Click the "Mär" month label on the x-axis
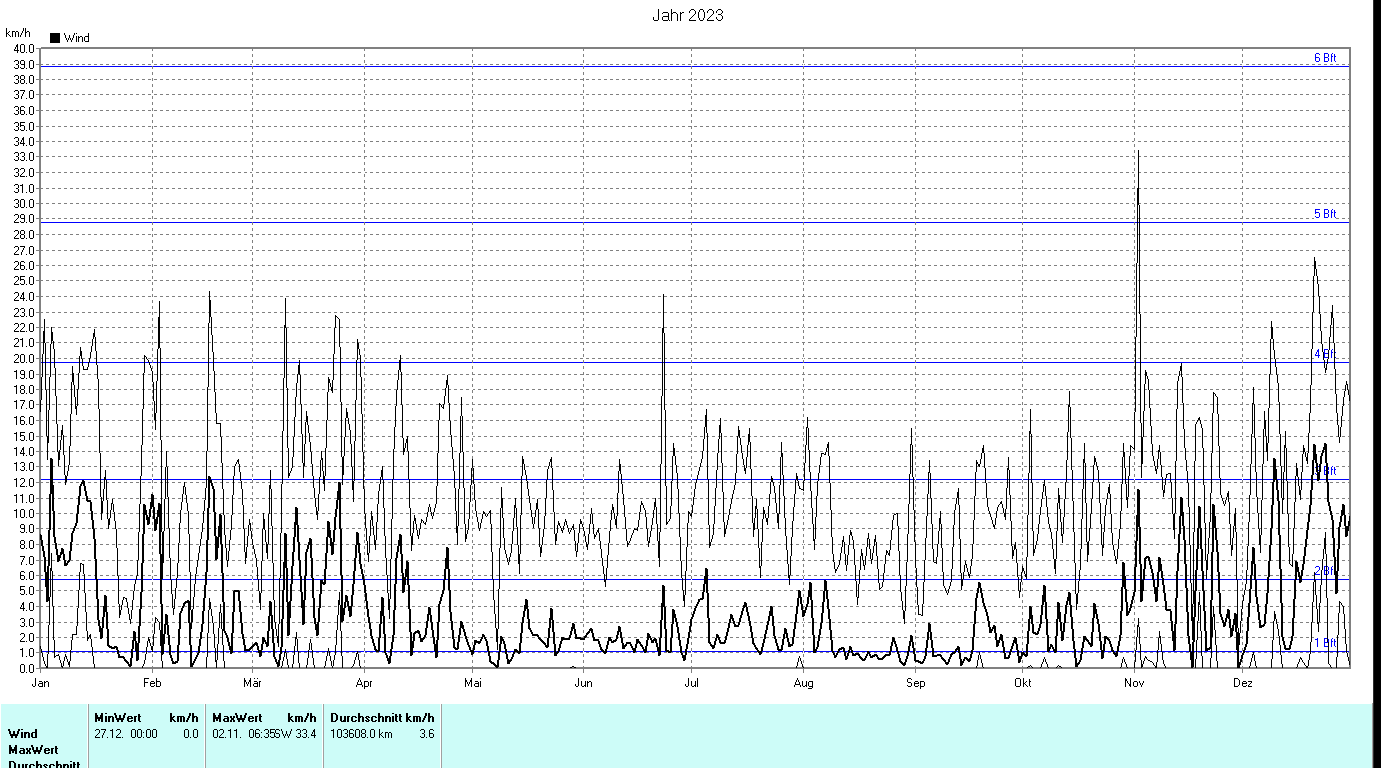Viewport: 1381px width, 768px height. point(252,683)
